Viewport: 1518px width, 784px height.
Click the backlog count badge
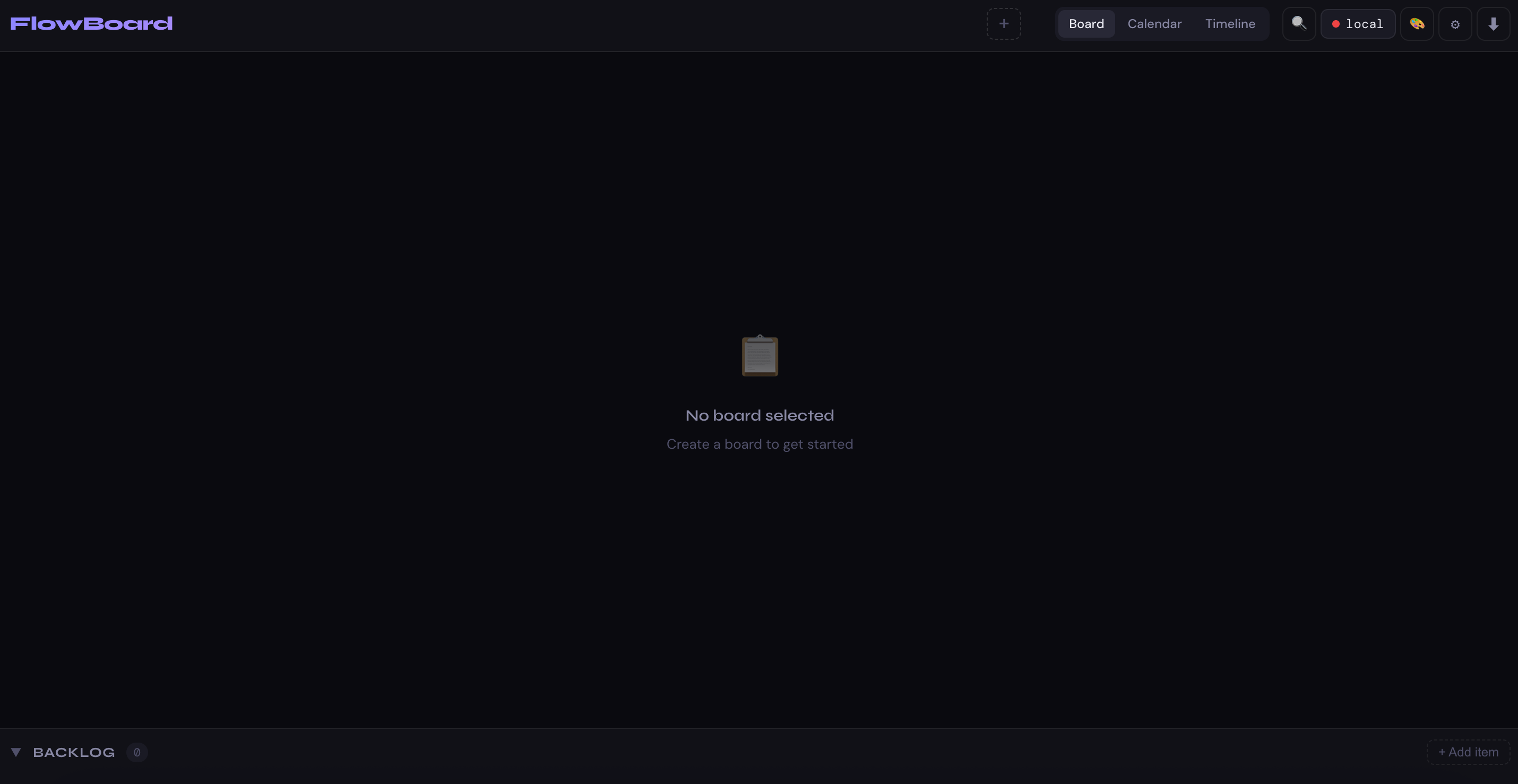(x=137, y=752)
